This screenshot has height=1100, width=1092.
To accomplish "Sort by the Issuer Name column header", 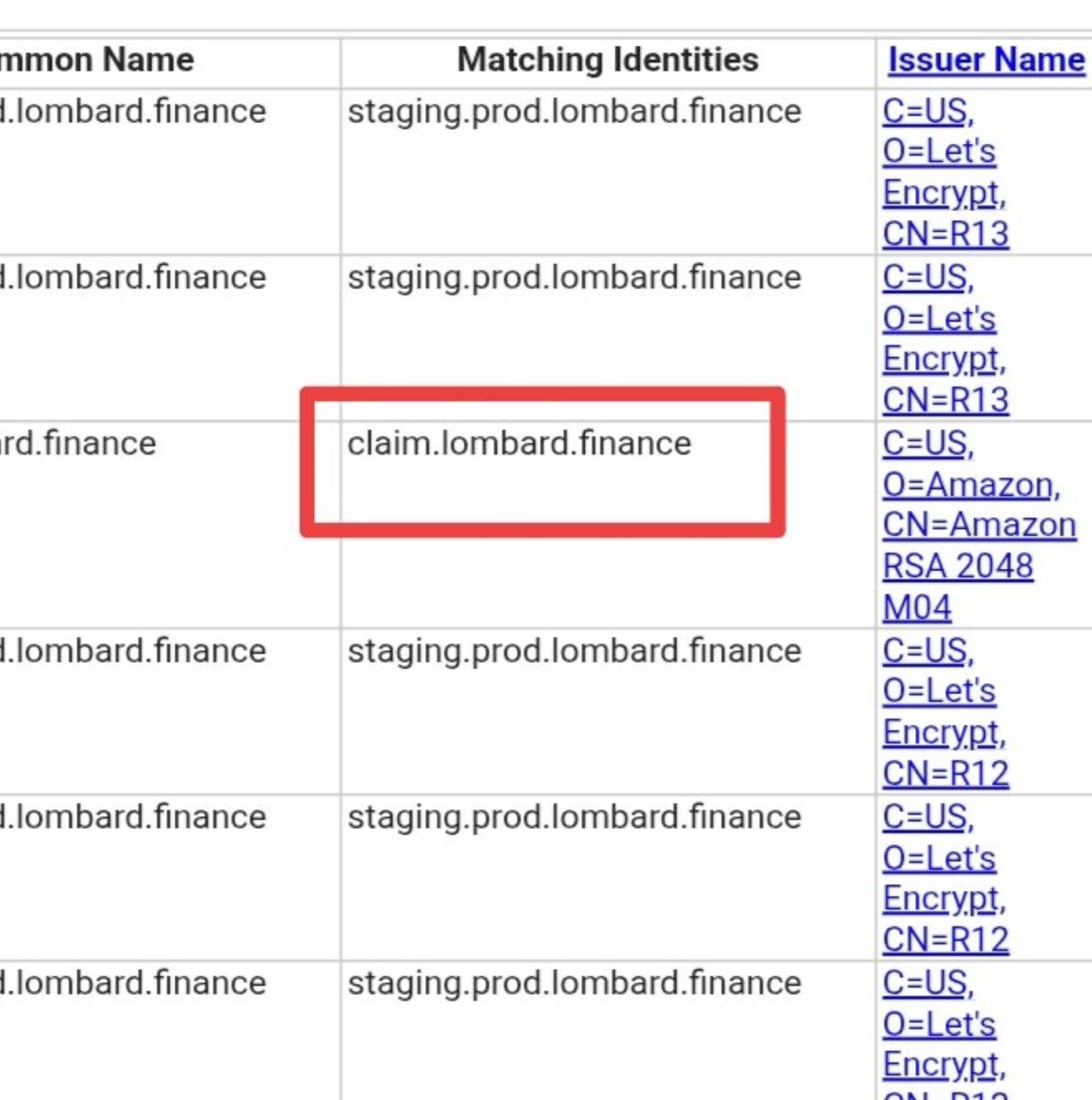I will click(986, 60).
